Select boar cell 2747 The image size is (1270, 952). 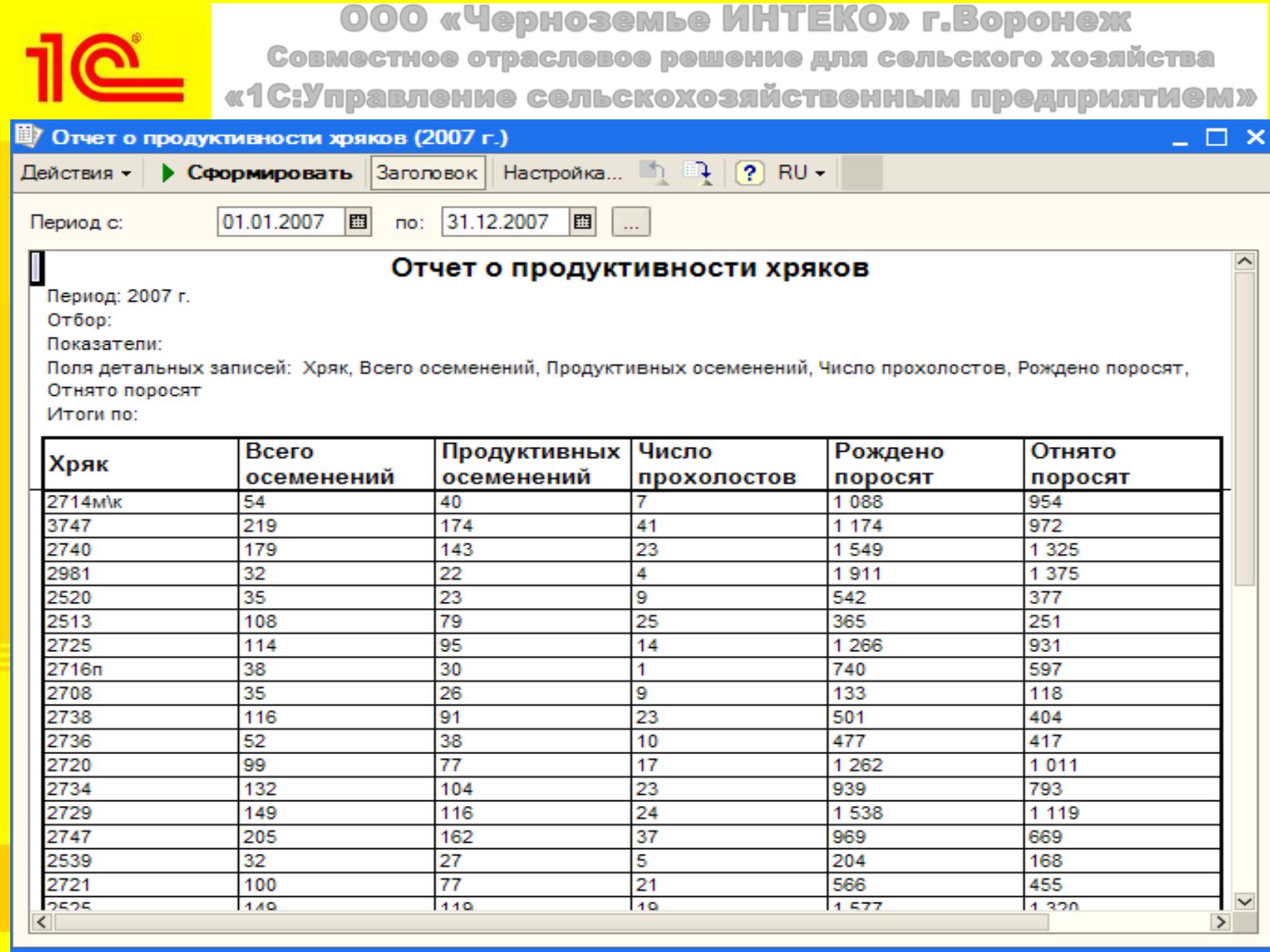[x=141, y=837]
